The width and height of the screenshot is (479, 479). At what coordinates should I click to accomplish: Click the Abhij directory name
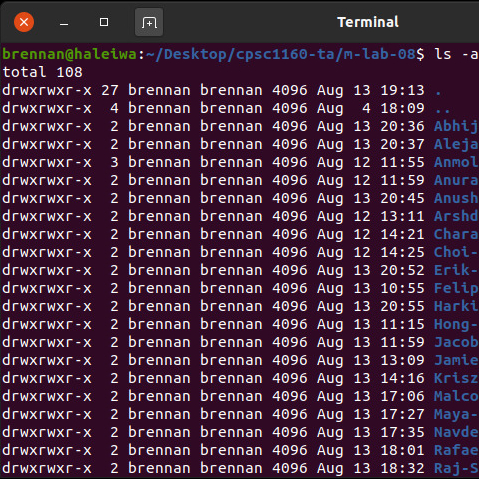pos(456,127)
